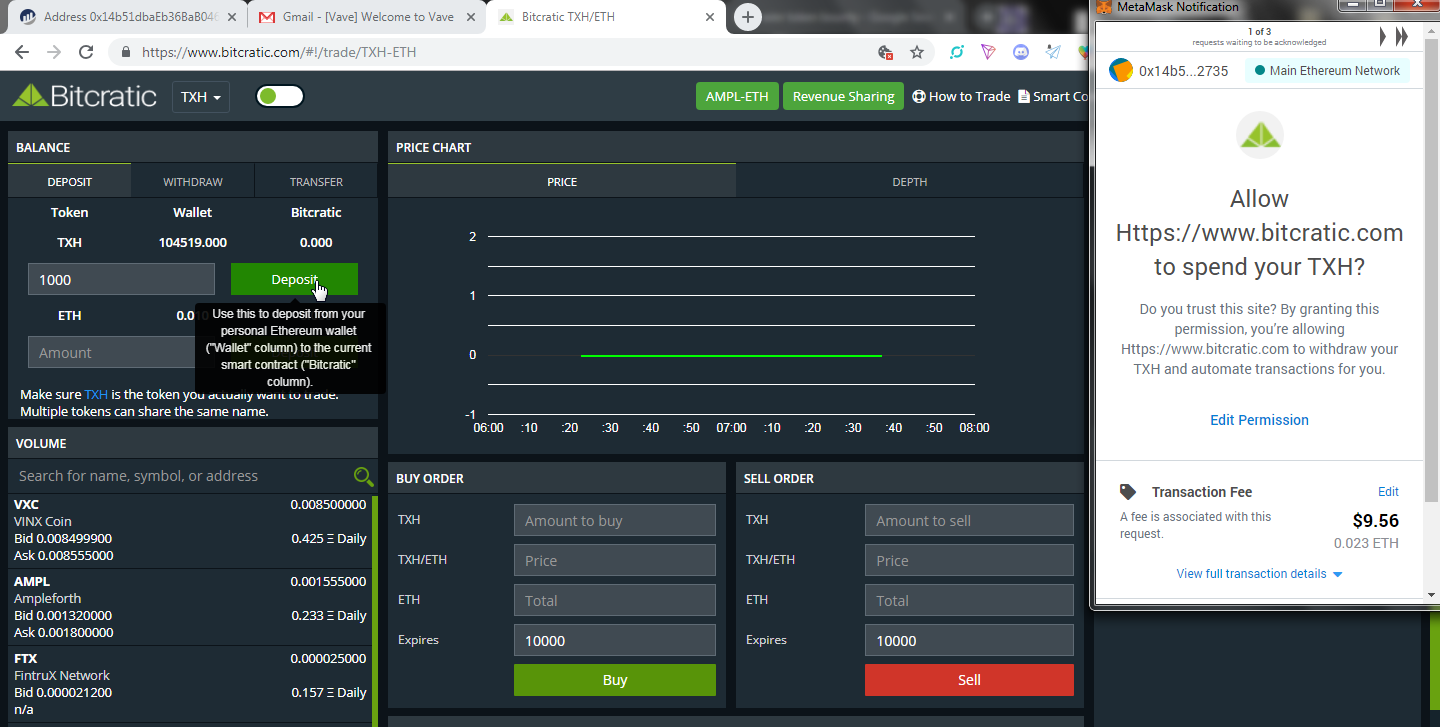Close the Address 0x14b51 browser tab

(x=231, y=17)
